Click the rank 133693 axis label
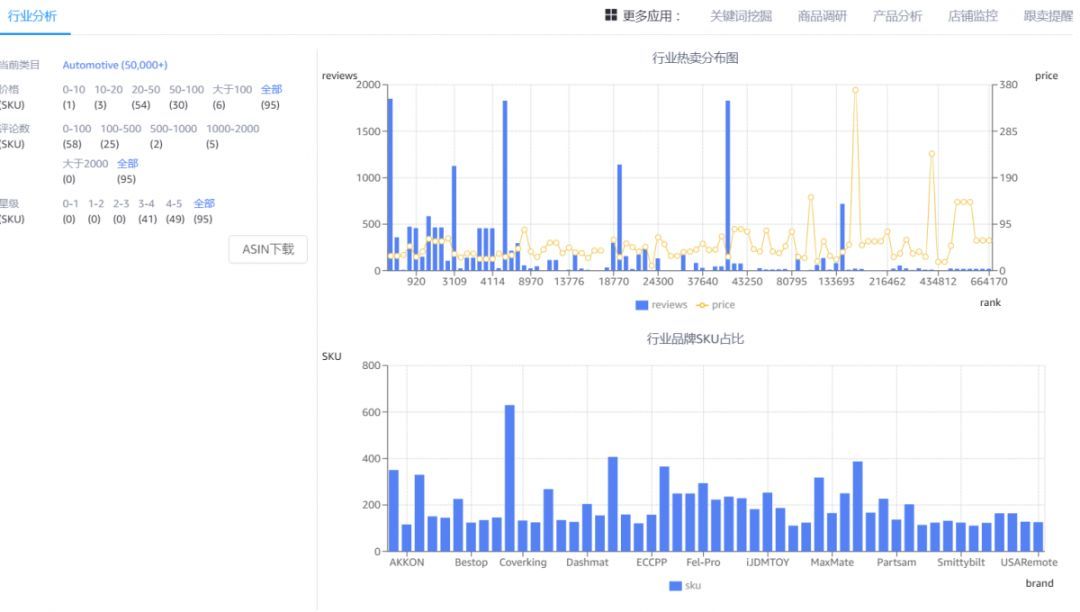1080x612 pixels. pos(836,282)
